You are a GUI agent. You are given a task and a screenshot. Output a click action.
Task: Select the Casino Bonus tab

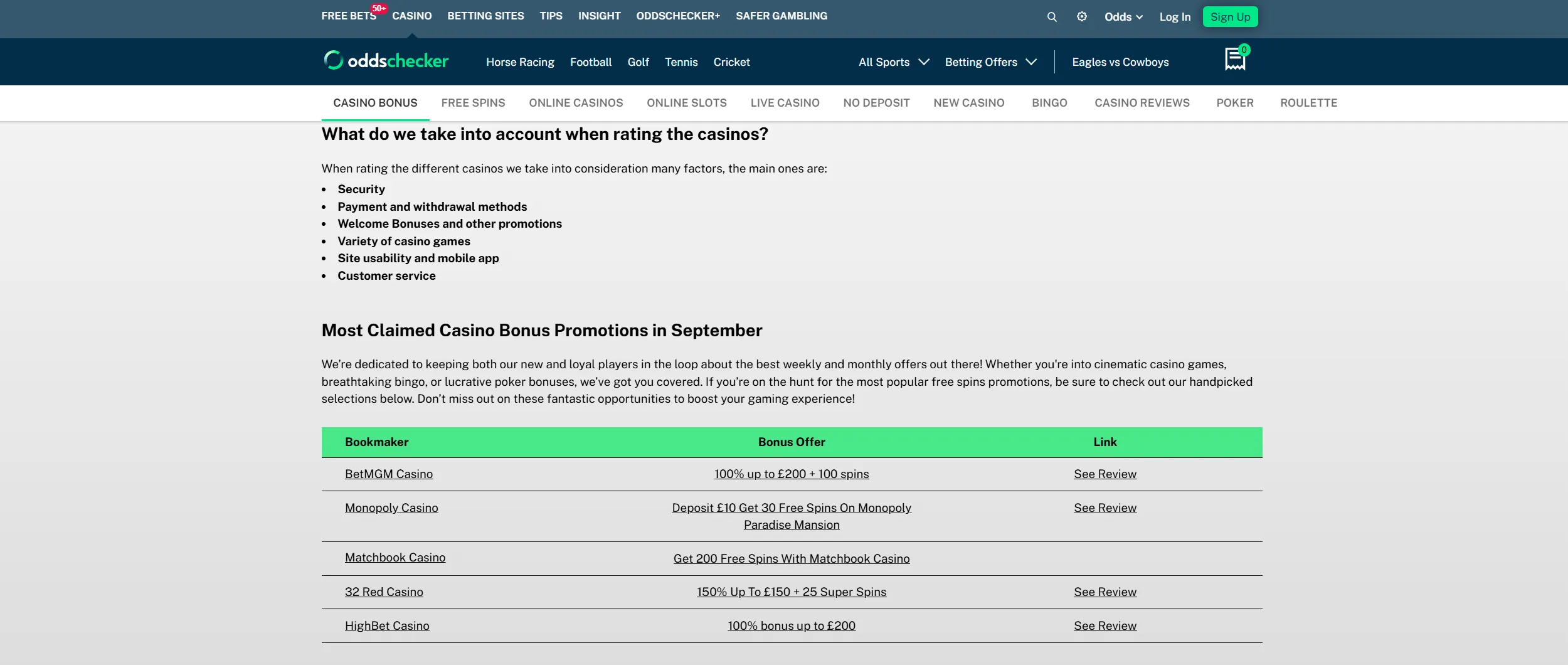[x=375, y=103]
